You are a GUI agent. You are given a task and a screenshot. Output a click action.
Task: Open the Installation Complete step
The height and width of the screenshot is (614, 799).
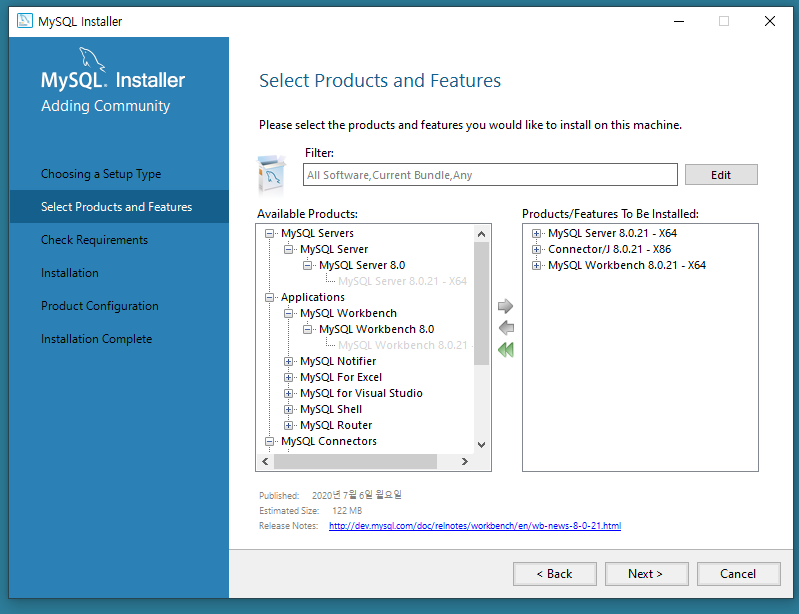96,339
